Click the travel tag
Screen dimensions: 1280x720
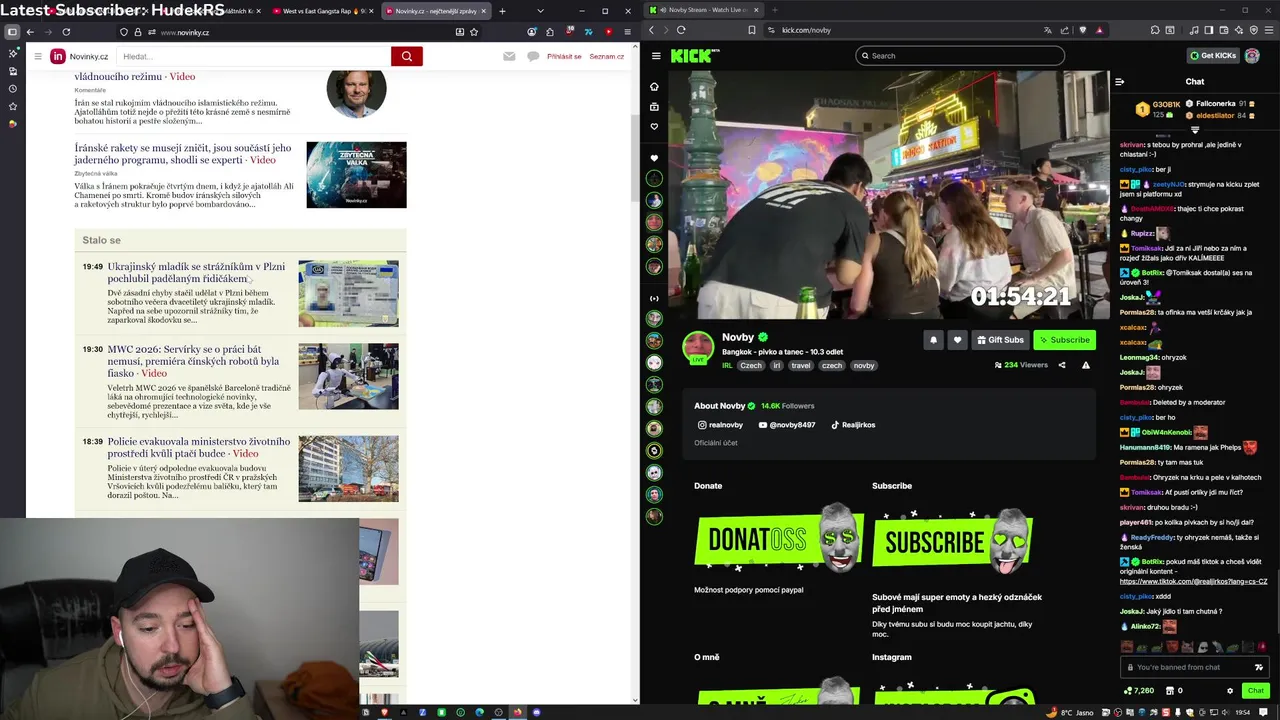[x=801, y=366]
